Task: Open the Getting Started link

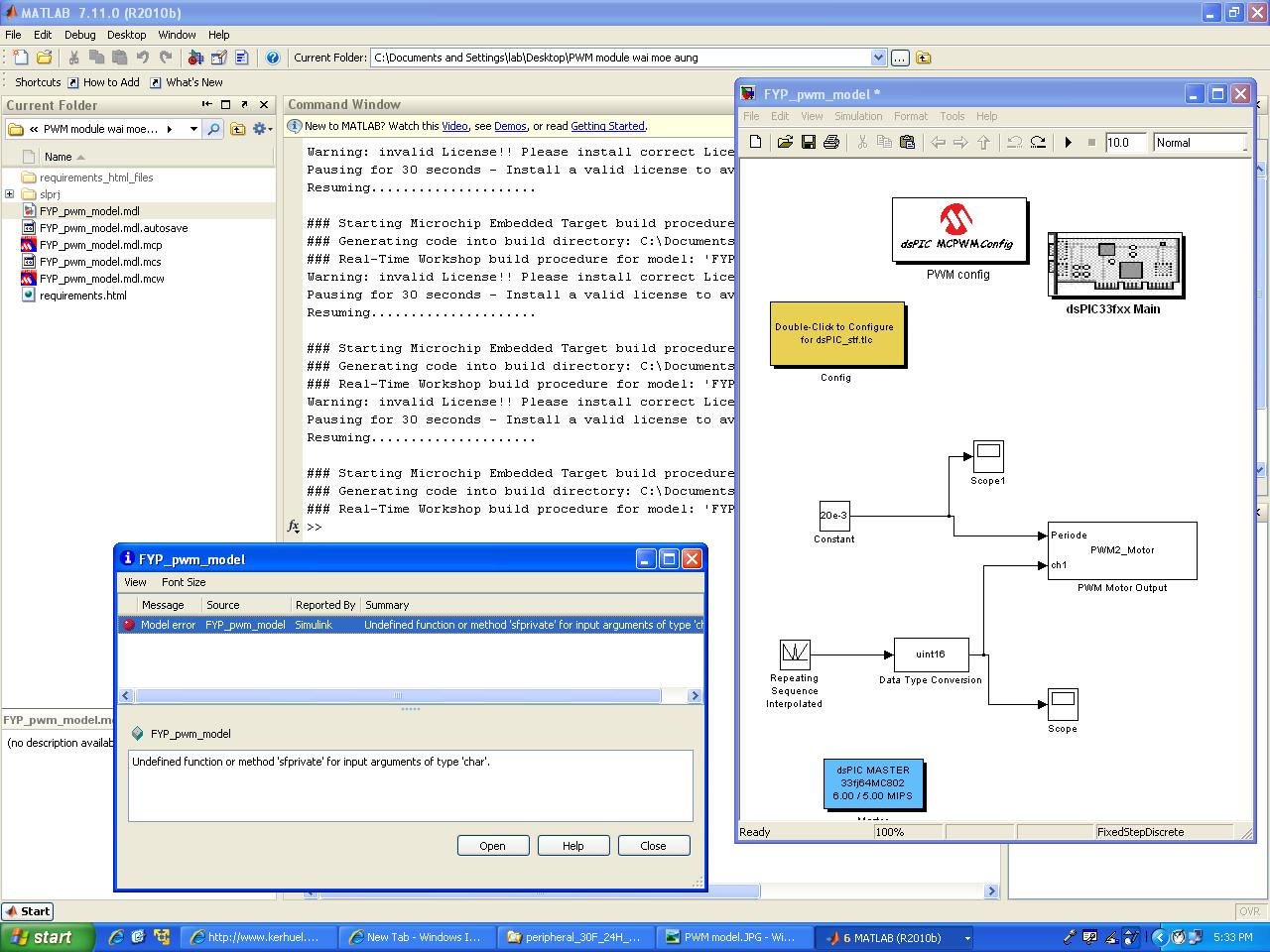Action: (x=607, y=126)
